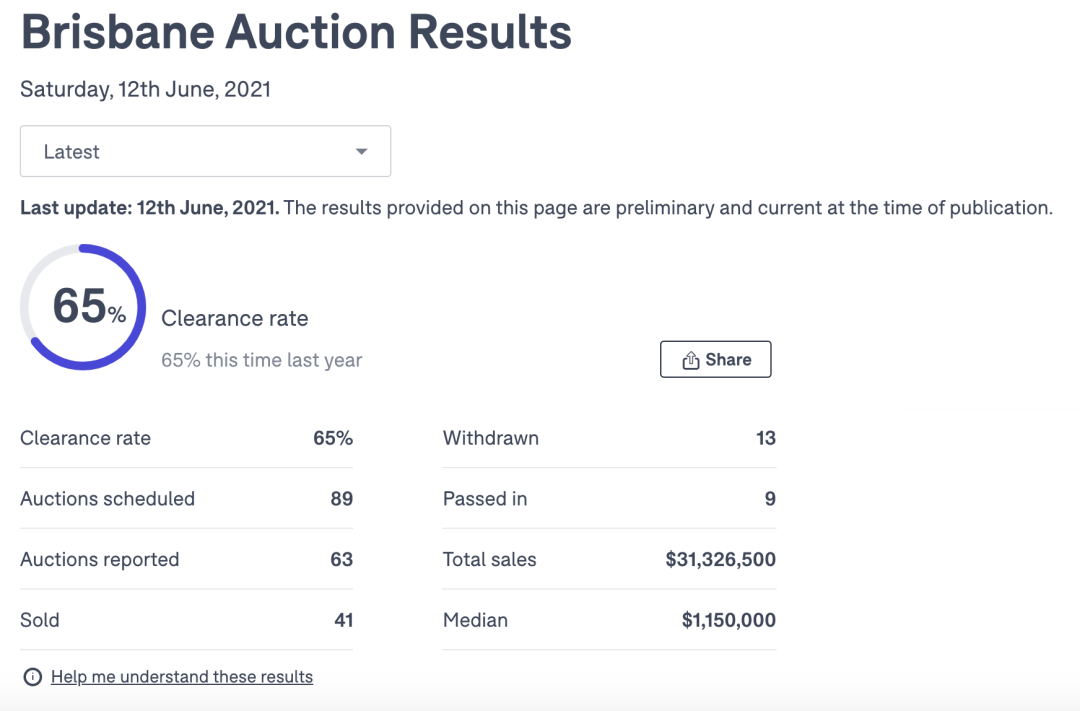1080x711 pixels.
Task: Click the Auctions reported value 63
Action: (x=341, y=560)
